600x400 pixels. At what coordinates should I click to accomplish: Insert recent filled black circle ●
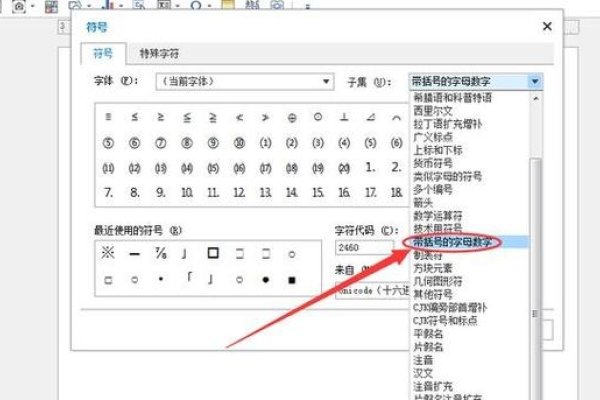266,280
